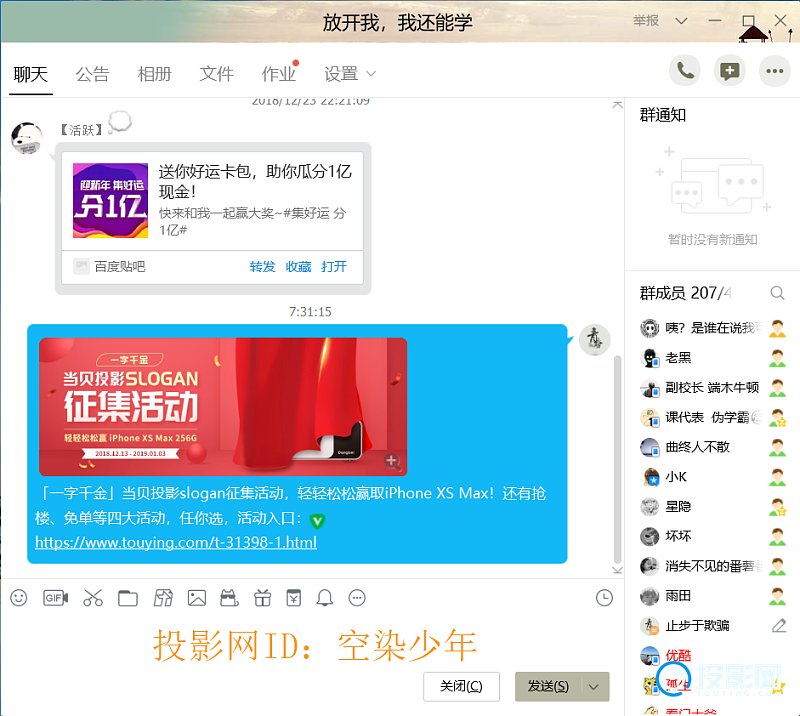800x716 pixels.
Task: Open the circled ellipsis more-tools icon
Action: (x=357, y=598)
